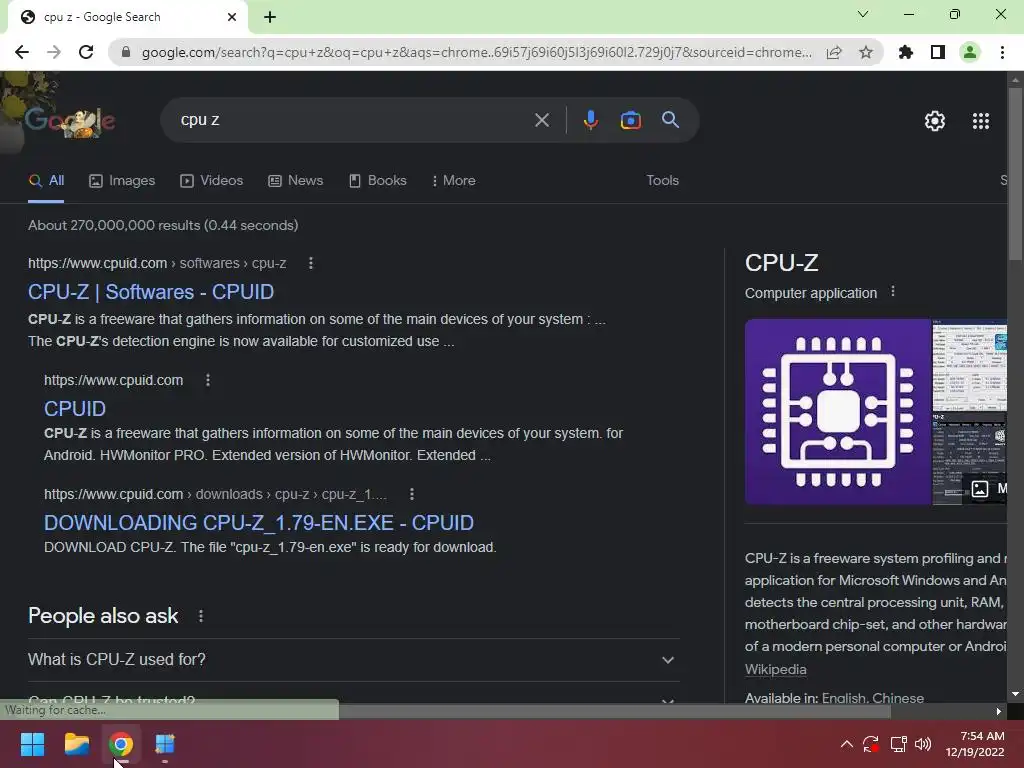Go back to the previous page

pos(22,52)
